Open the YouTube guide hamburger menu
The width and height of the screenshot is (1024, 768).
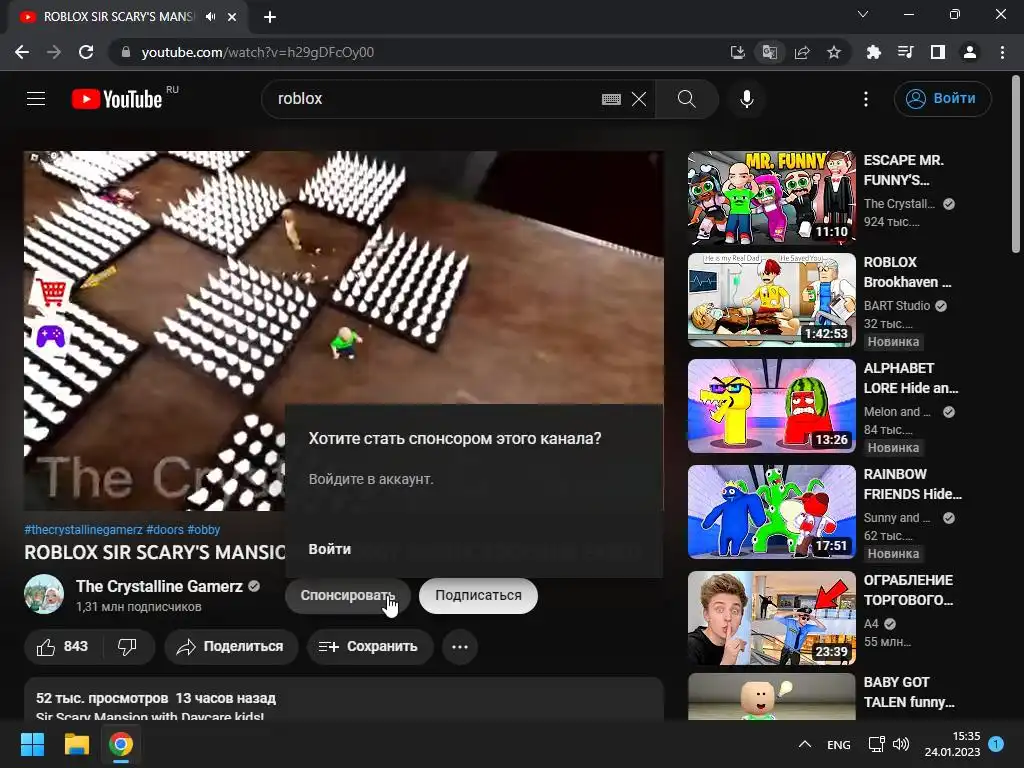point(36,99)
